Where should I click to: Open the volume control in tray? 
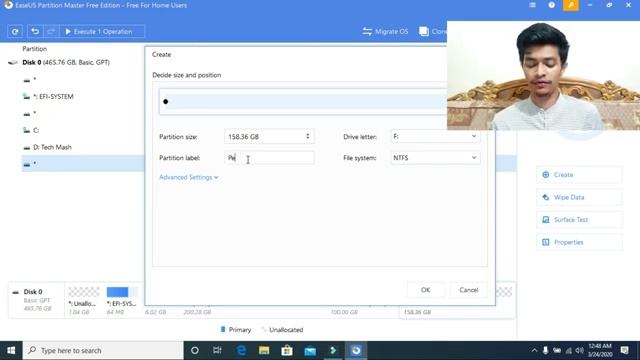click(x=580, y=351)
